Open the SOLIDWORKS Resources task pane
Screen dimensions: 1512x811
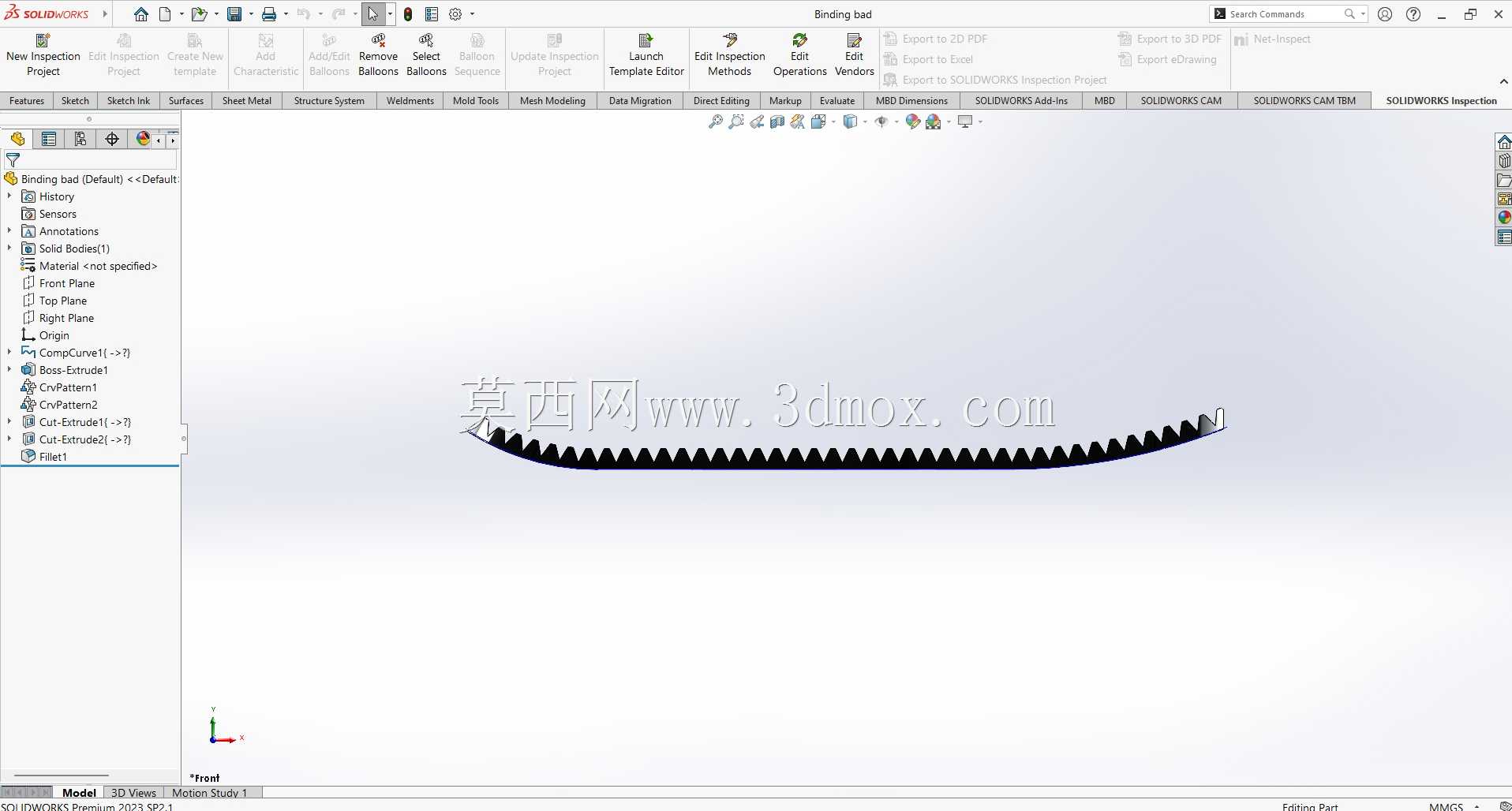(x=1504, y=142)
